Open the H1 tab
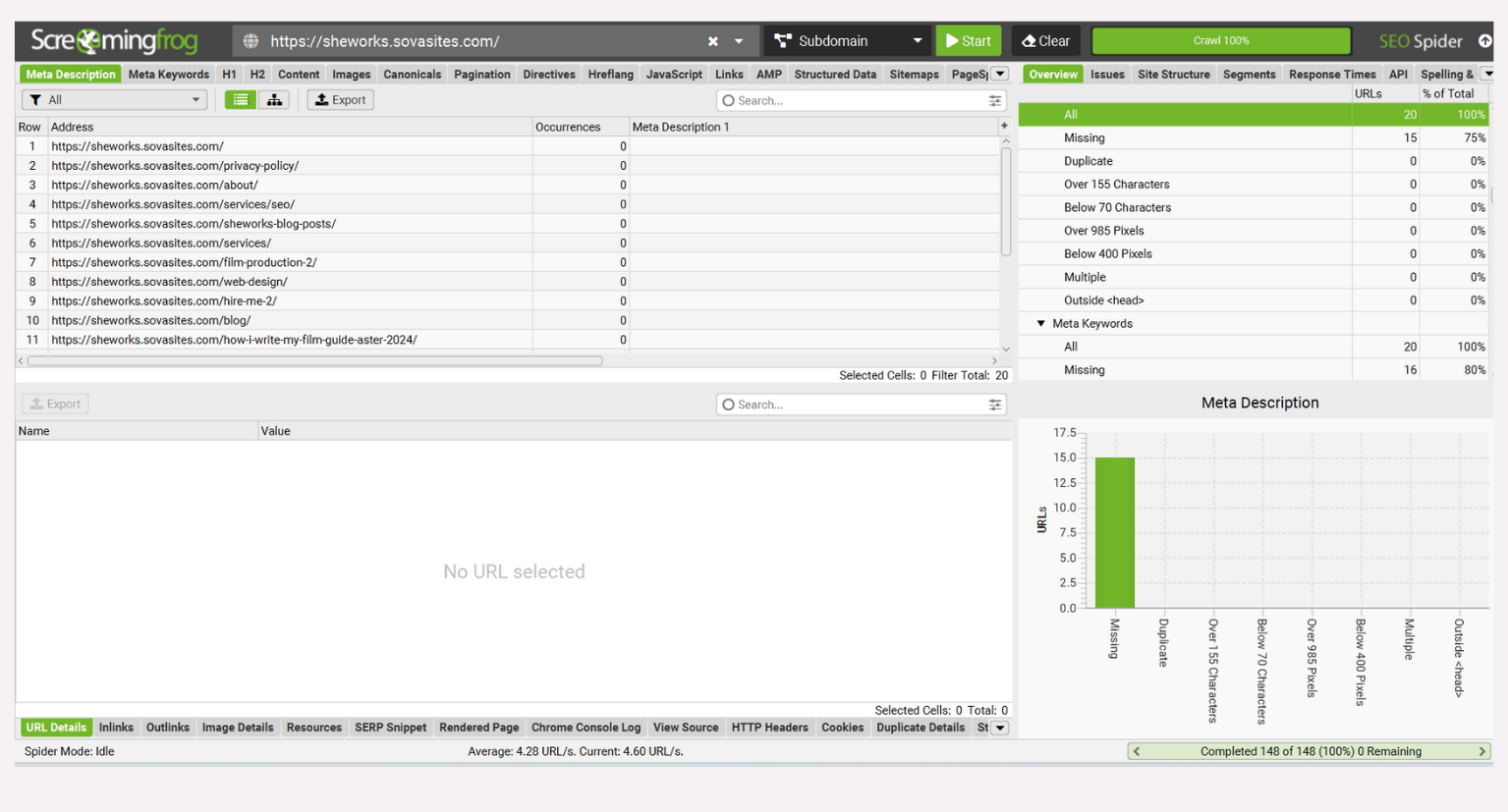1508x812 pixels. [229, 75]
